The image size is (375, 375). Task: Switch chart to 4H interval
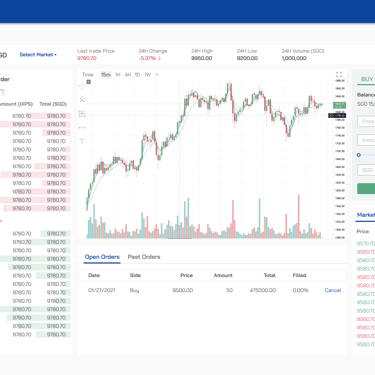(x=128, y=75)
